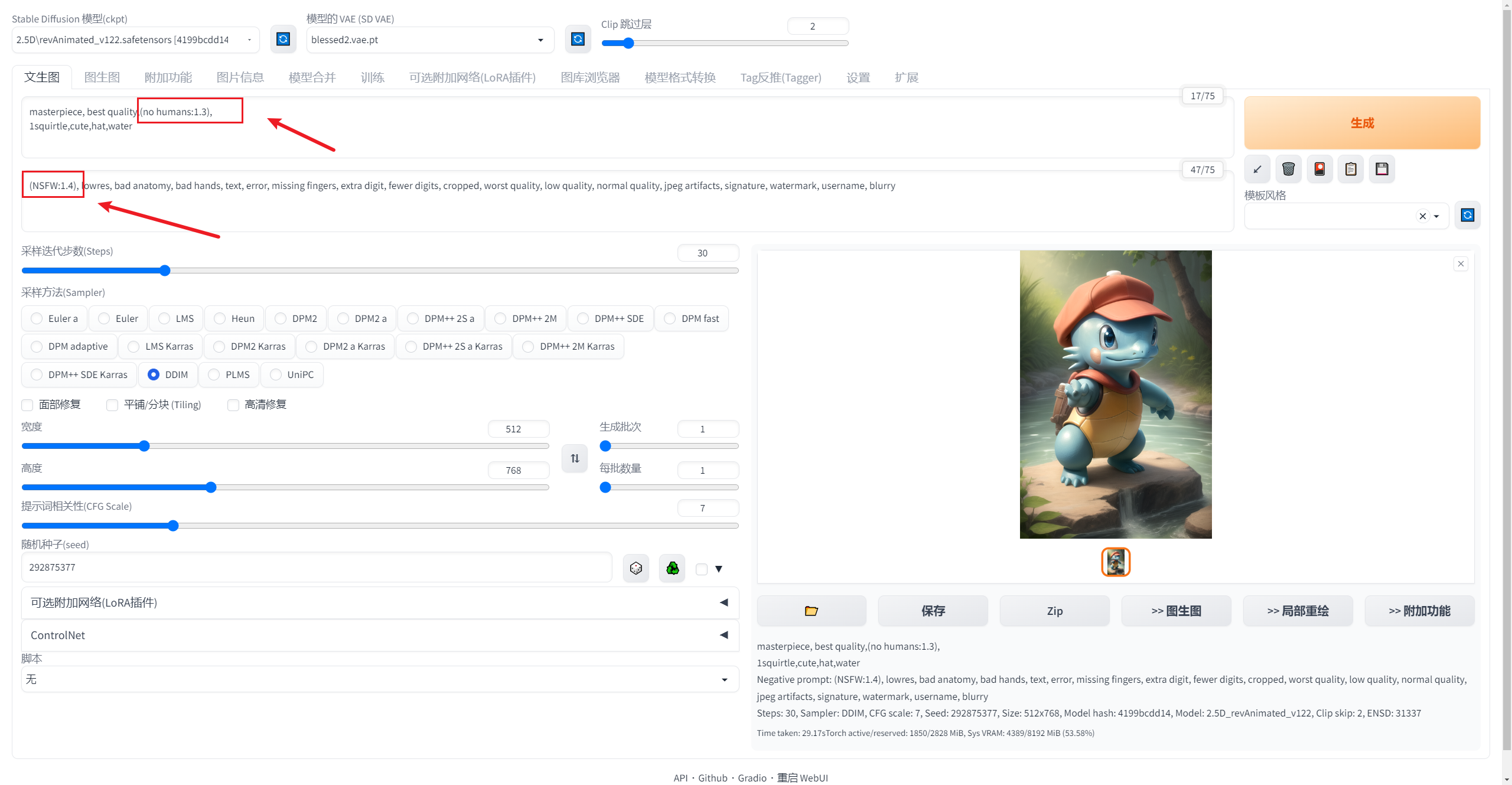Click the dice icon to randomize seed
1512x785 pixels.
click(x=636, y=568)
